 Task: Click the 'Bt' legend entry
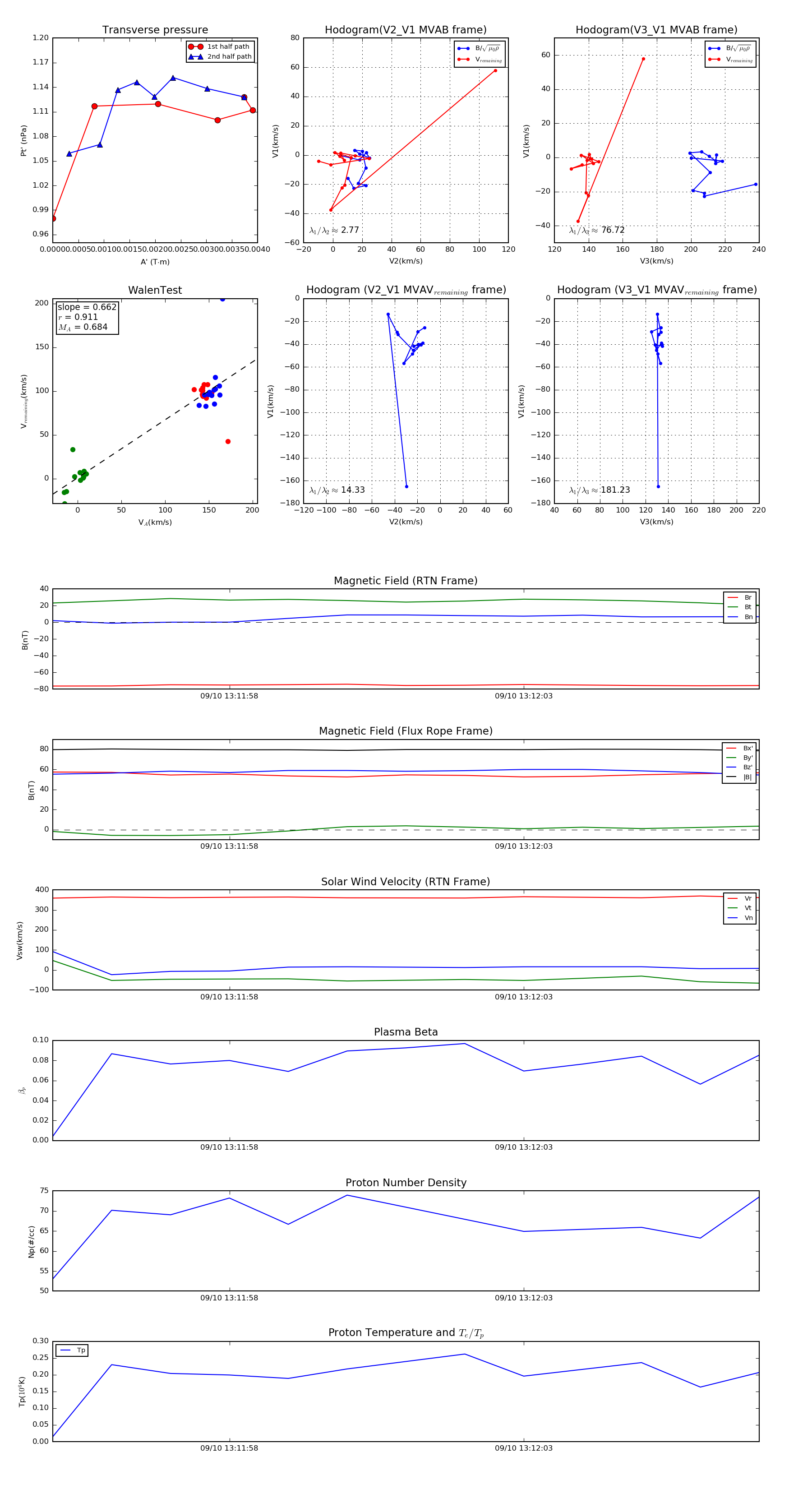coord(740,607)
